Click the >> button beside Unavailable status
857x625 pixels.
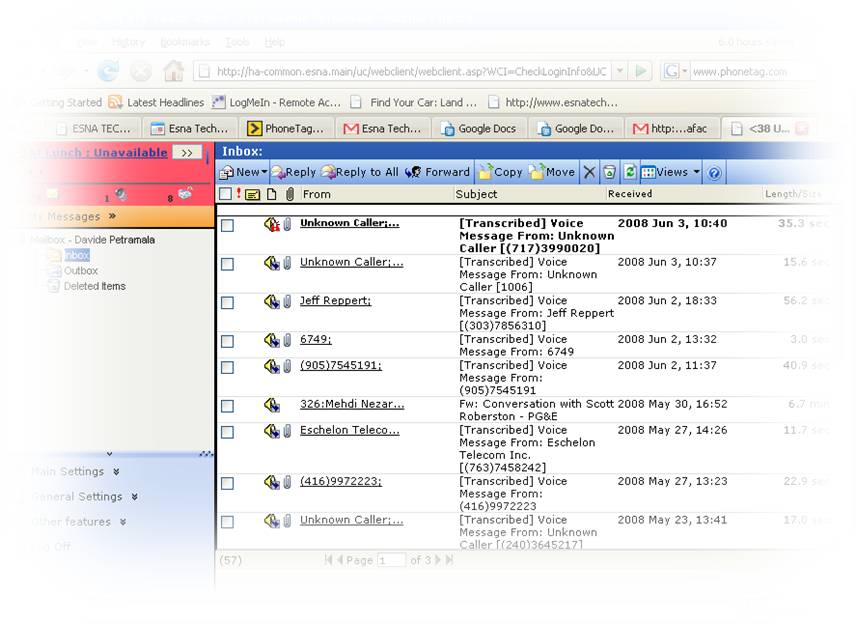click(x=187, y=152)
